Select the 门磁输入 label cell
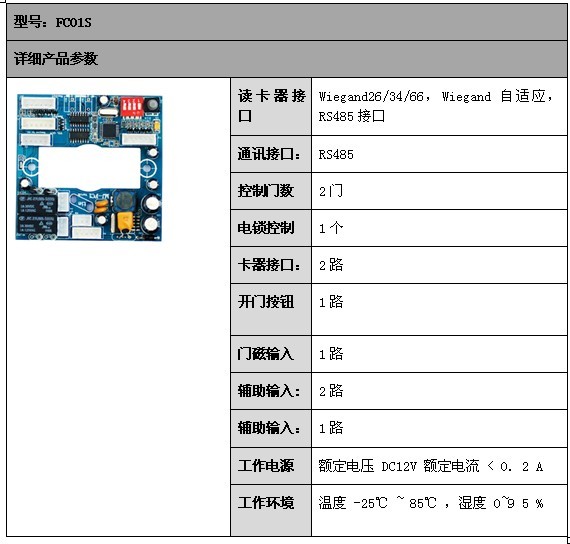 point(271,354)
